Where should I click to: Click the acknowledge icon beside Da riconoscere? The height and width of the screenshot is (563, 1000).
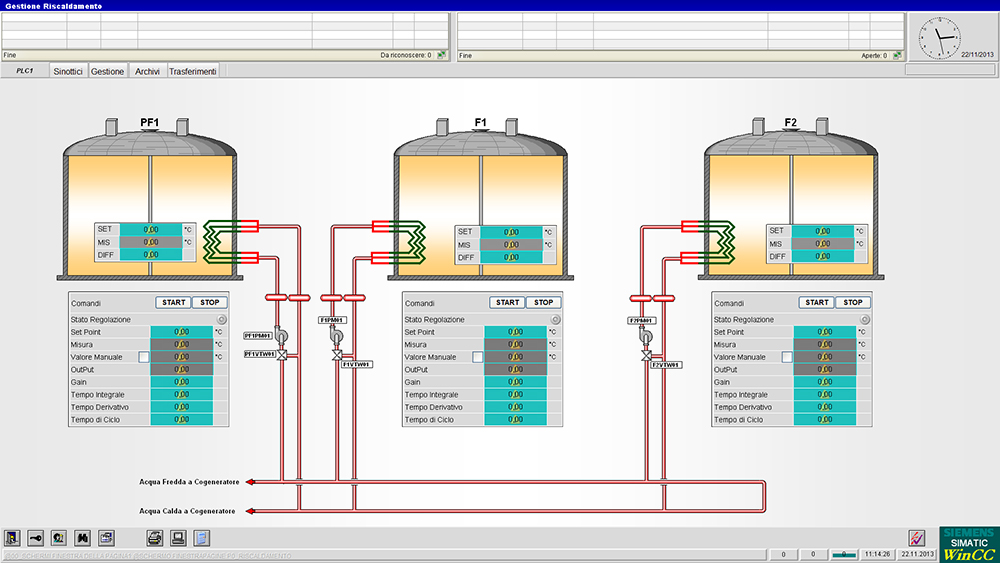tap(441, 55)
